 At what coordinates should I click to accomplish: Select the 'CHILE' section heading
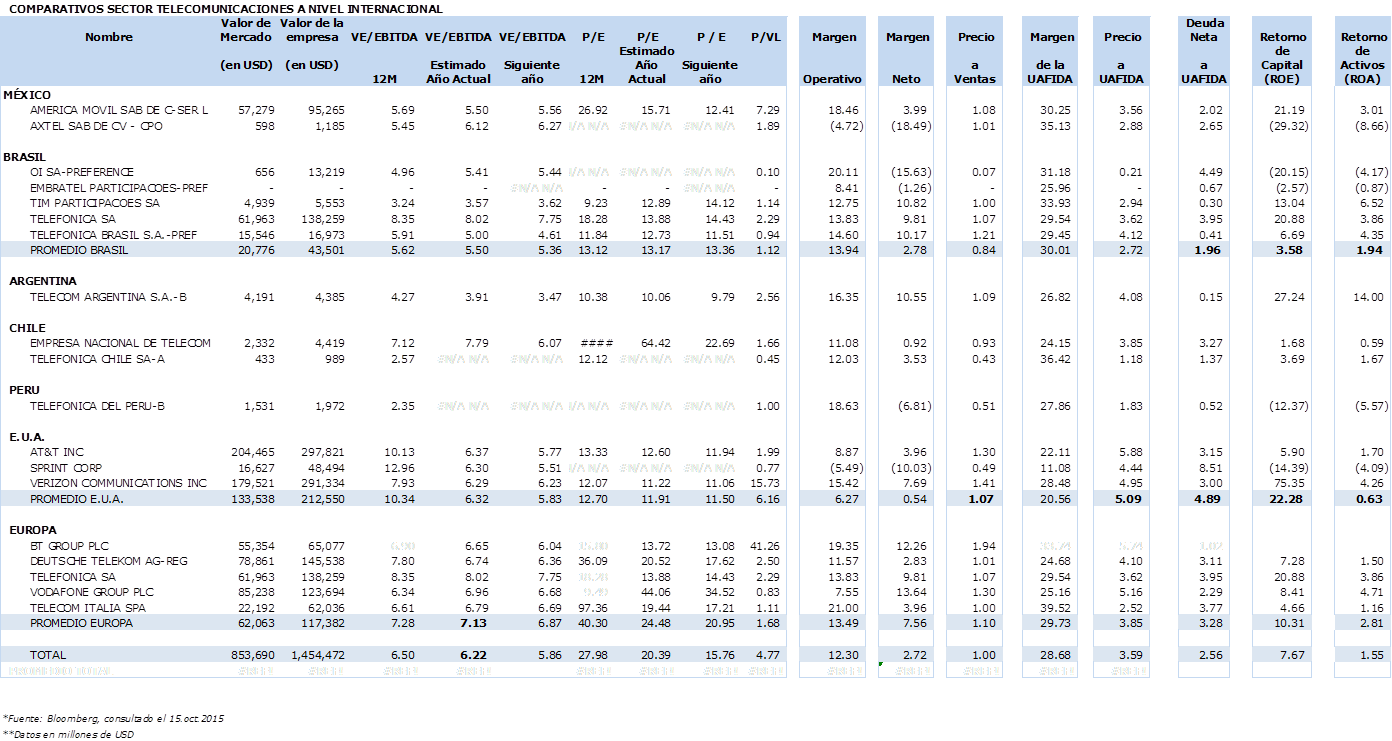pyautogui.click(x=27, y=328)
